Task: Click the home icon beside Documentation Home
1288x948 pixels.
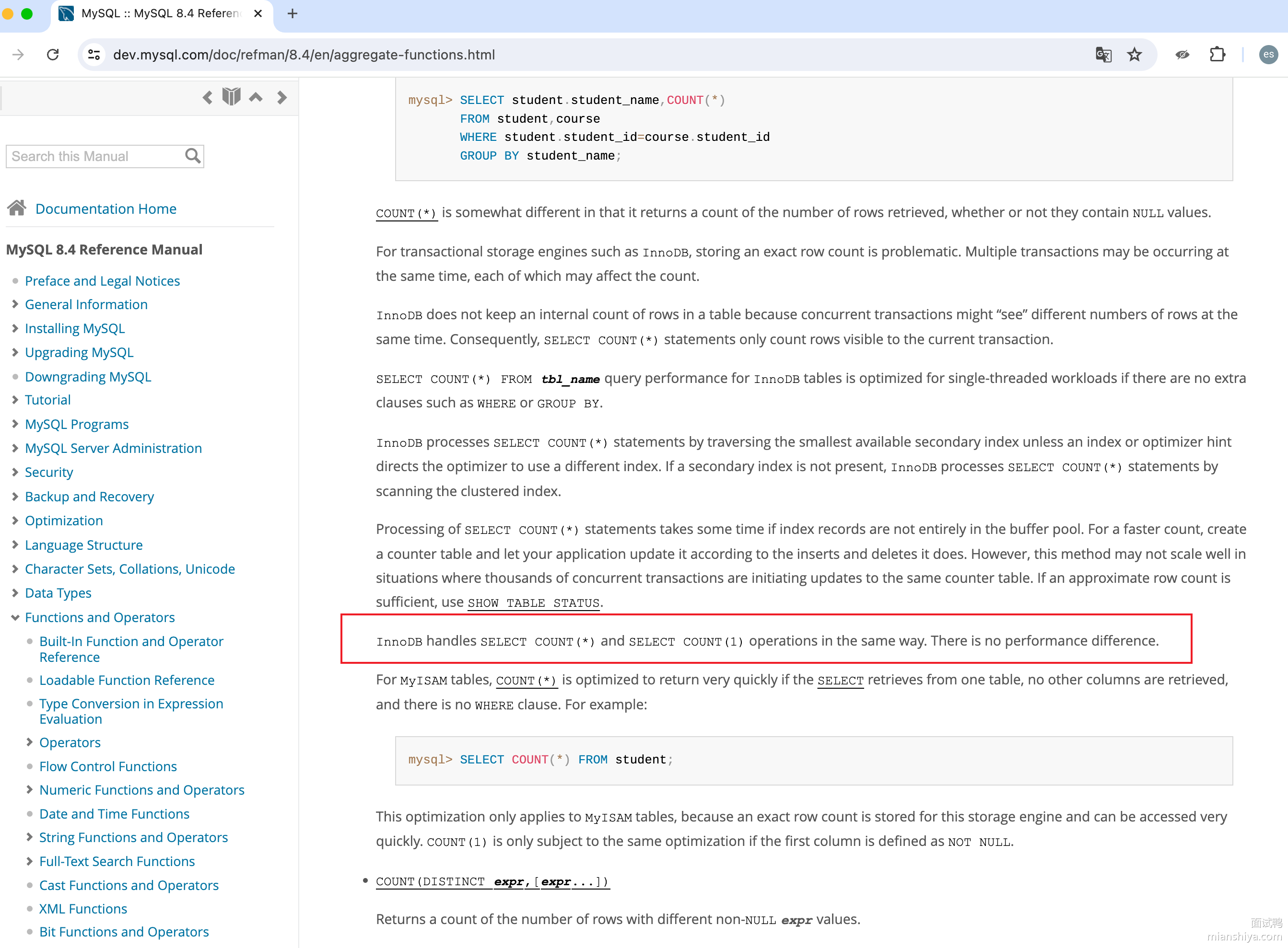Action: point(17,208)
